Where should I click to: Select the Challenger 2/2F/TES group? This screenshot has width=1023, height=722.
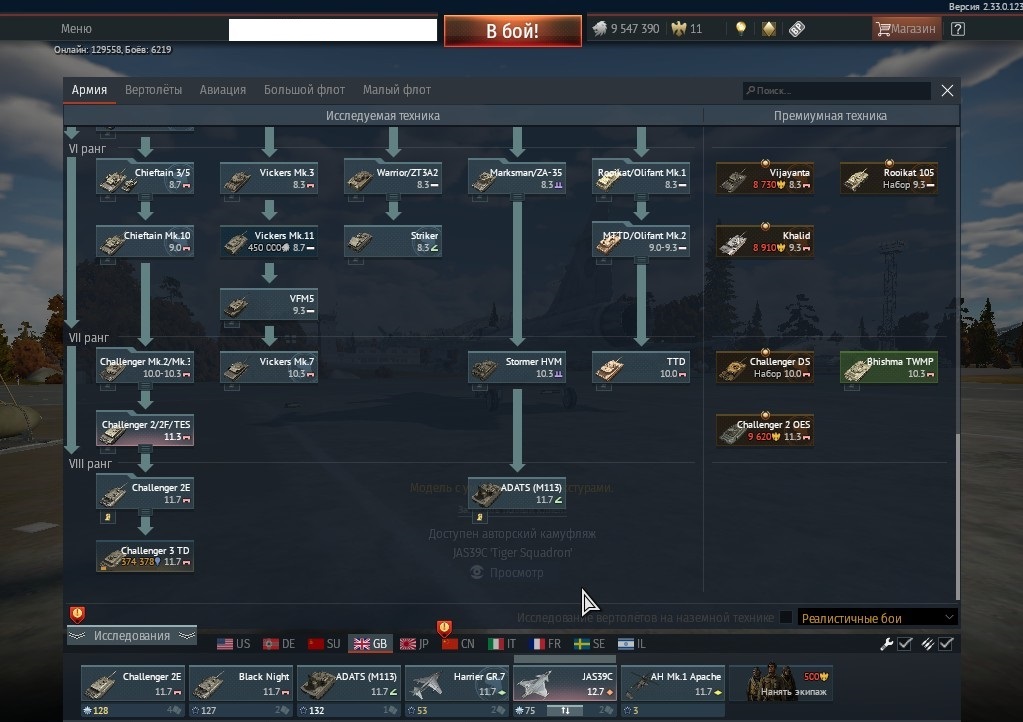click(x=145, y=430)
